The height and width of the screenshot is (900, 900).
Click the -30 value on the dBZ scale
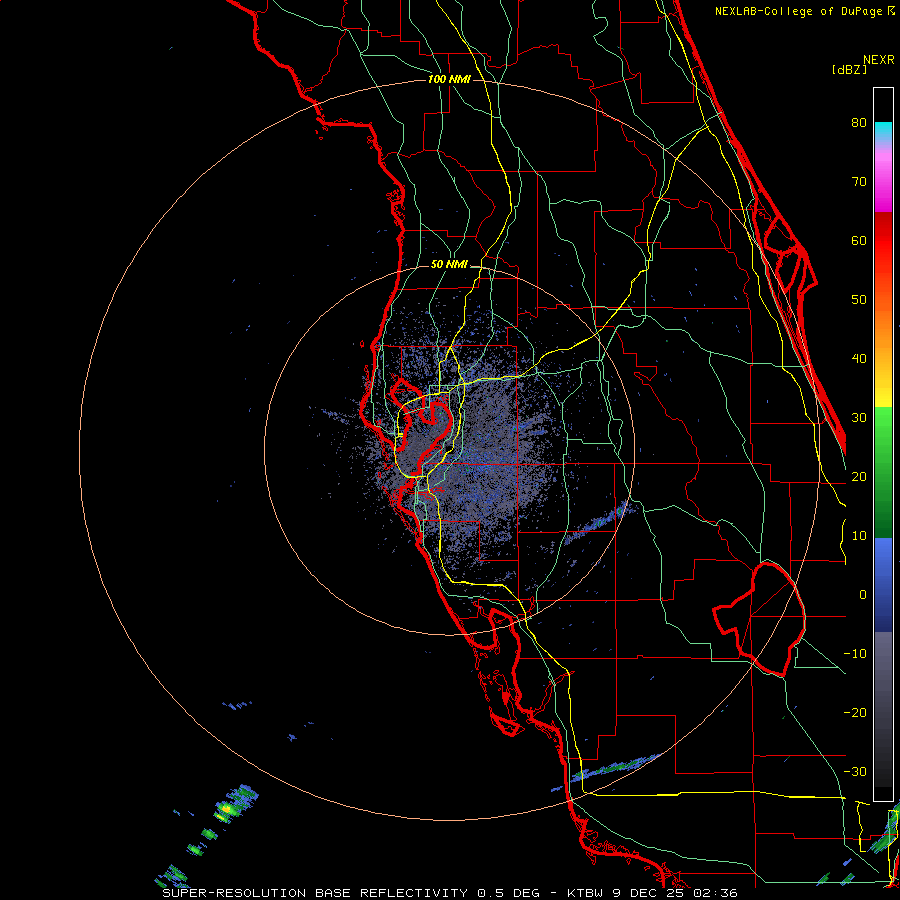click(x=855, y=772)
